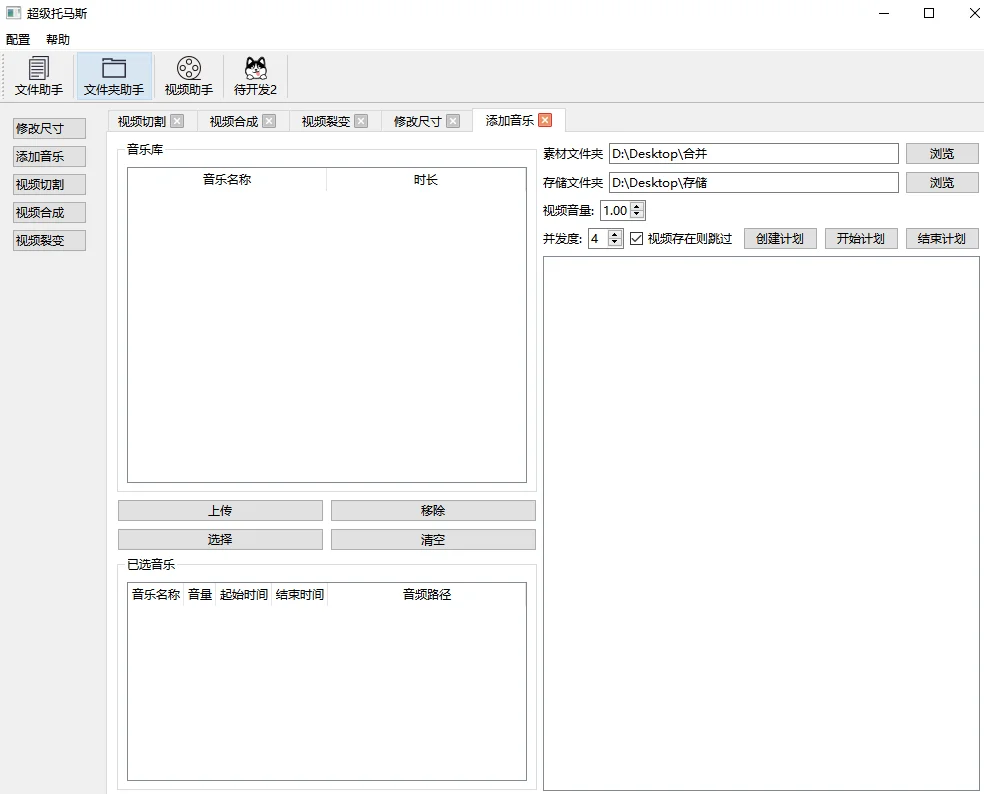
Task: Switch to the 修改尺寸 tab
Action: [417, 121]
